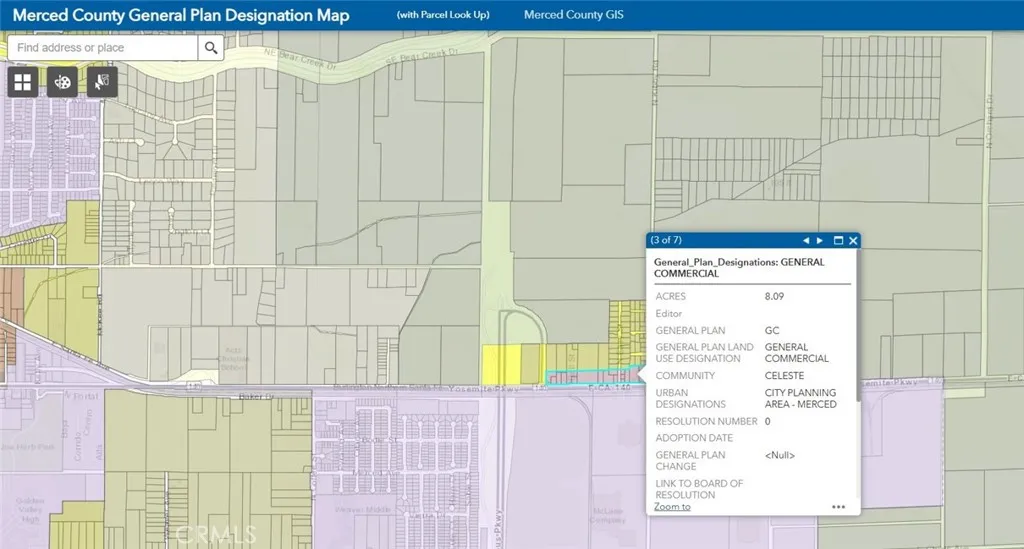
Task: Focus the Find address or place field
Action: point(103,48)
